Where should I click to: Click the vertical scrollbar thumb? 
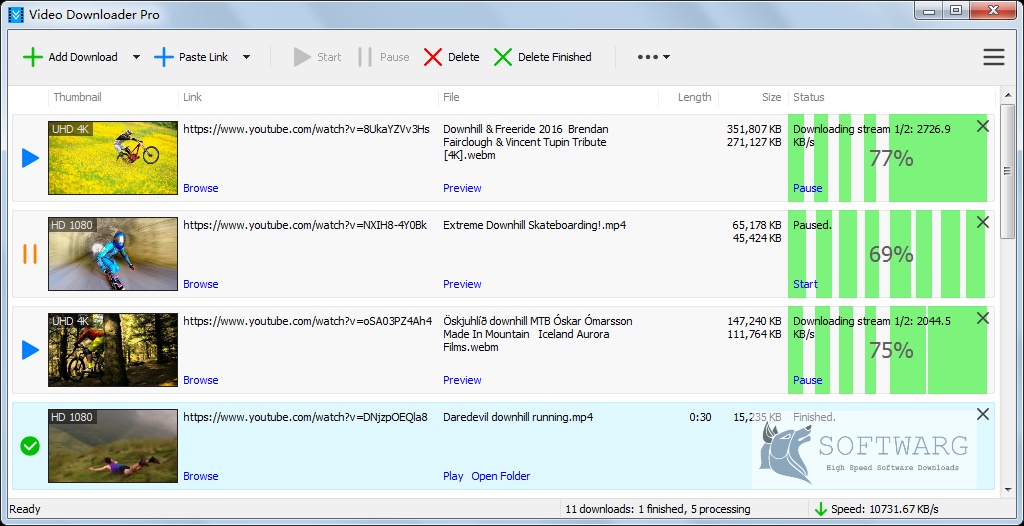click(x=1008, y=171)
